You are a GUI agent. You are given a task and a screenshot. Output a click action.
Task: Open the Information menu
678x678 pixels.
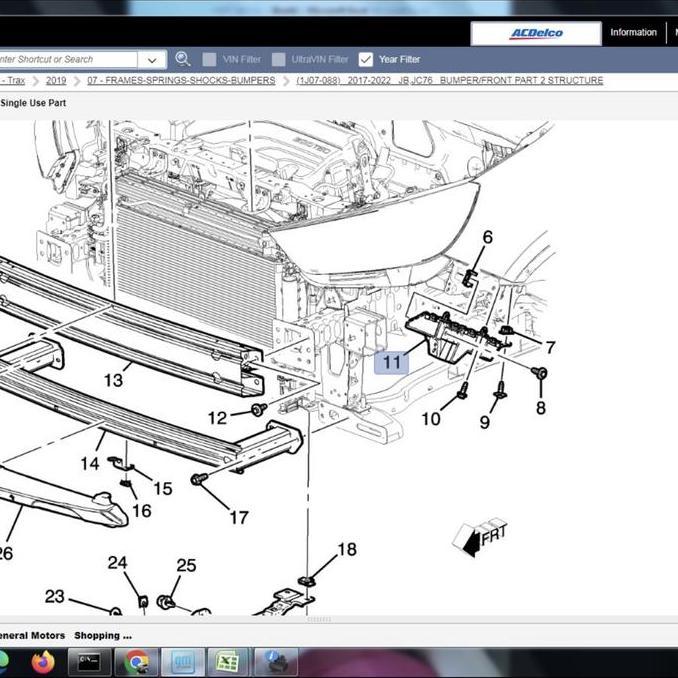coord(633,32)
